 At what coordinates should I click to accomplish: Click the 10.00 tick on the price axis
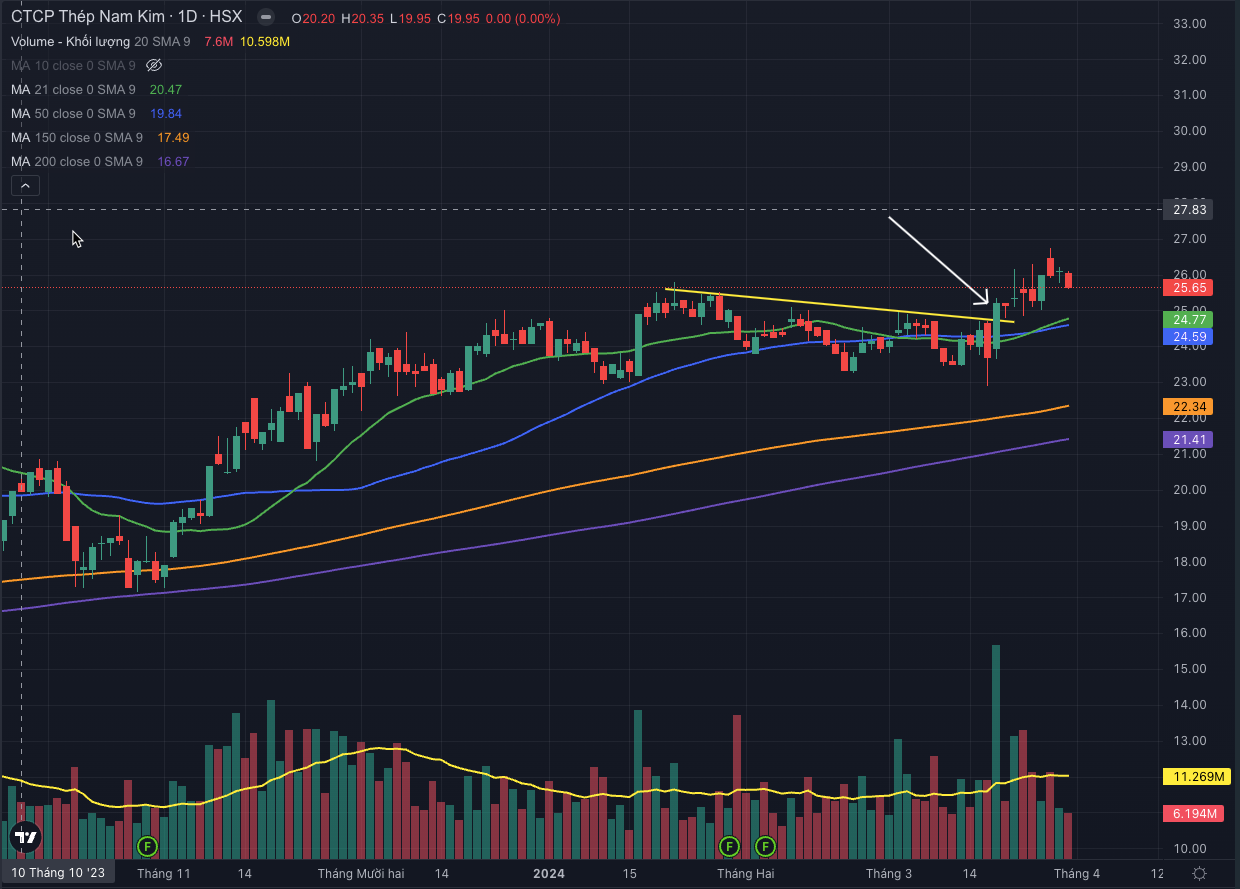pyautogui.click(x=1189, y=848)
